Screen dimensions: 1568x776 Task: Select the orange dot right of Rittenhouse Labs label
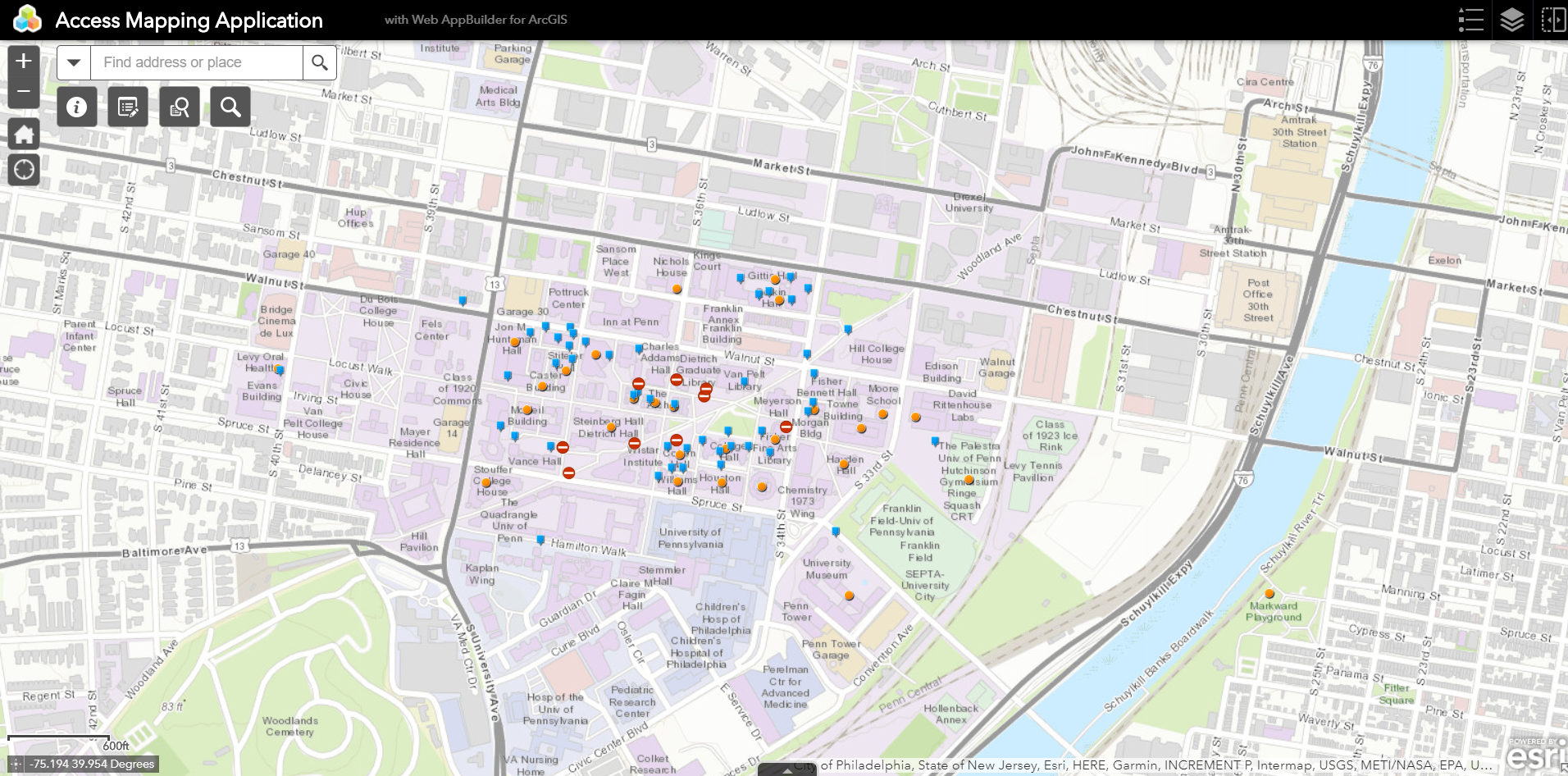click(x=916, y=418)
